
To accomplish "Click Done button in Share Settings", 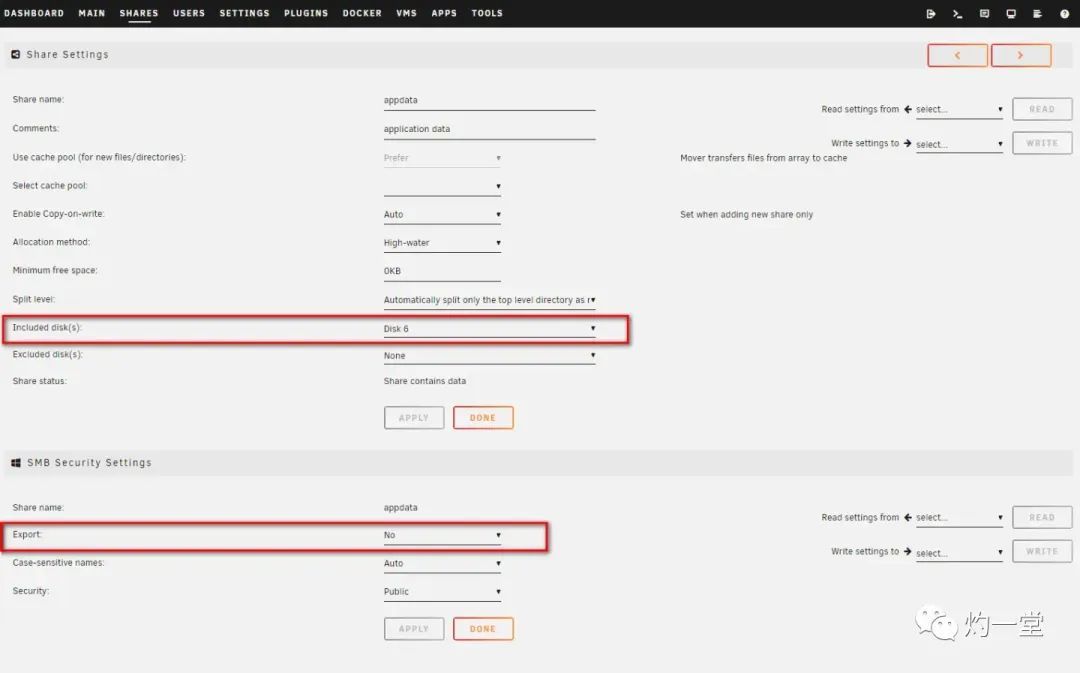I will coord(483,418).
